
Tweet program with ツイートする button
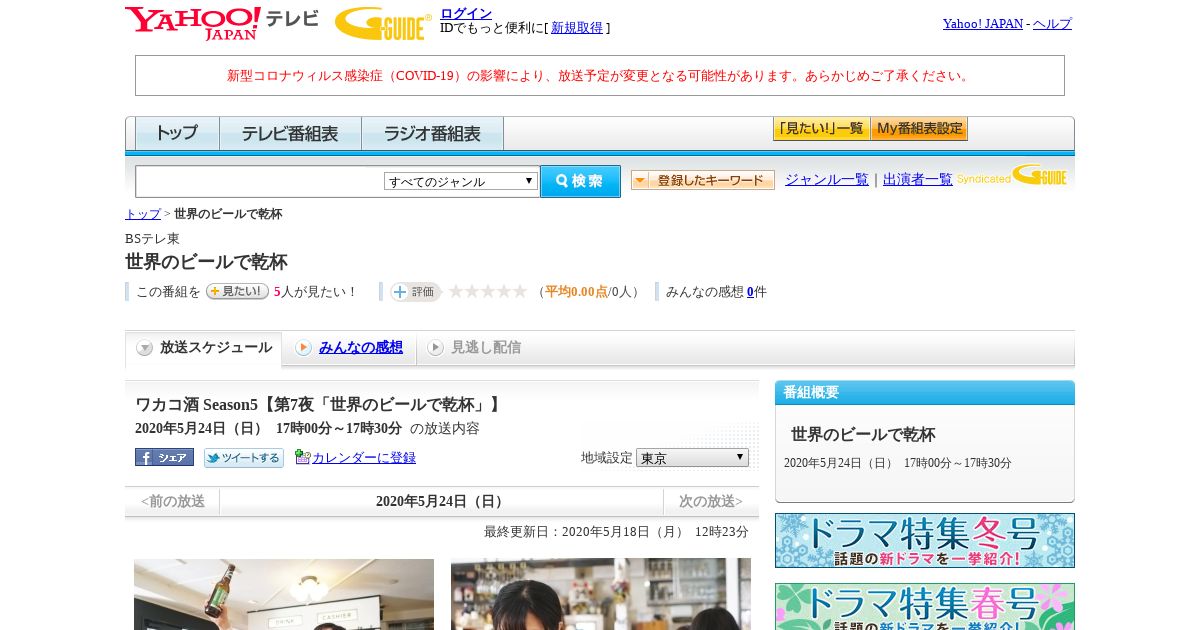tap(244, 457)
